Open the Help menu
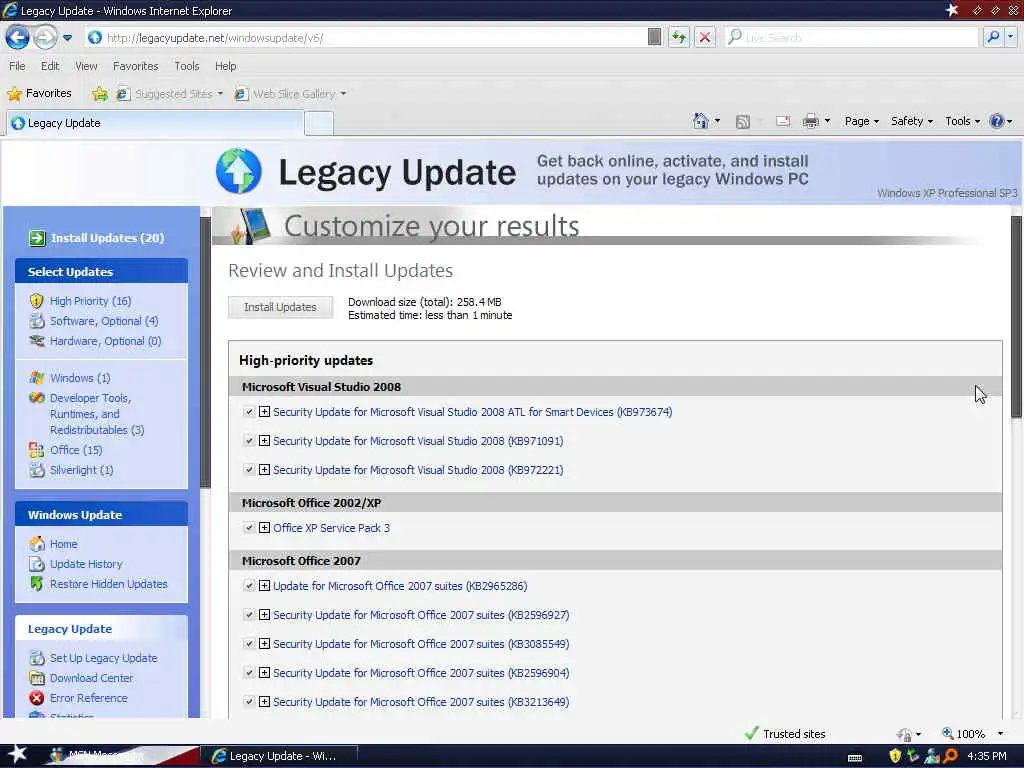This screenshot has width=1024, height=768. pos(225,66)
